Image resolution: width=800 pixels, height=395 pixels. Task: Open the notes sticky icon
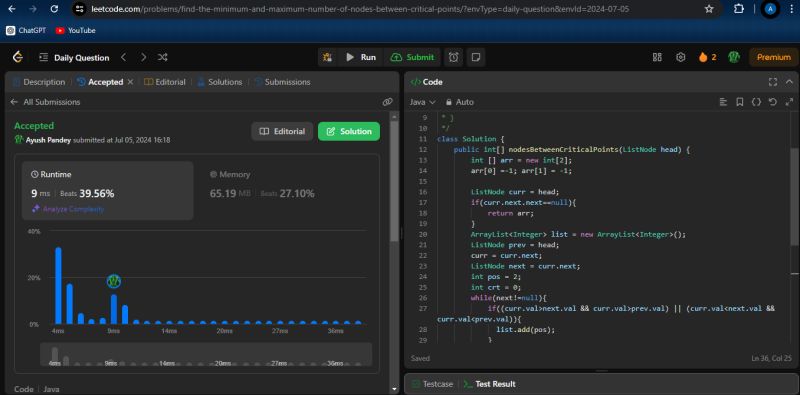pyautogui.click(x=476, y=57)
